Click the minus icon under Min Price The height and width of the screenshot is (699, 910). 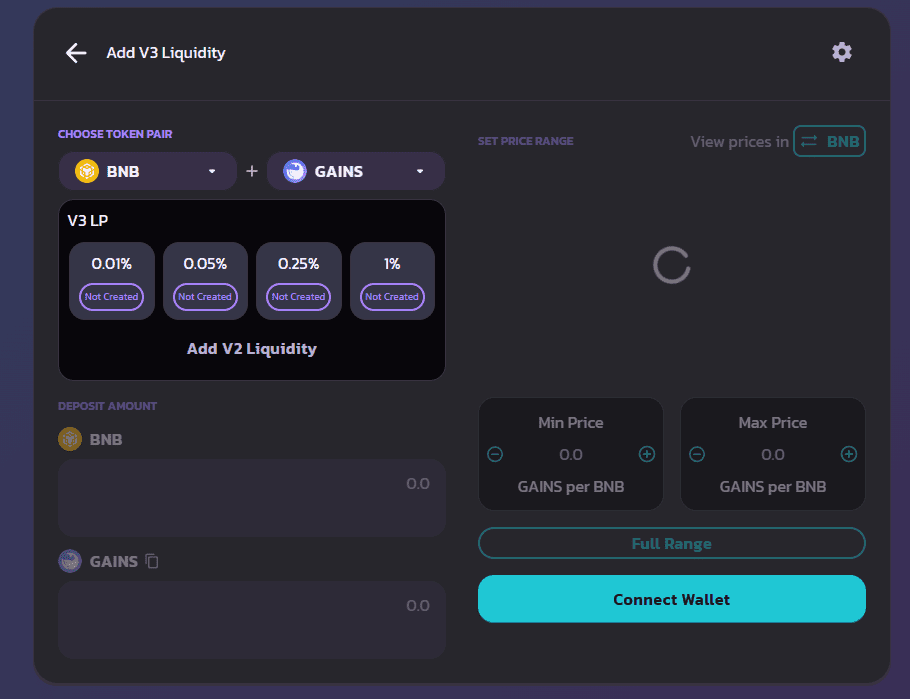coord(495,455)
